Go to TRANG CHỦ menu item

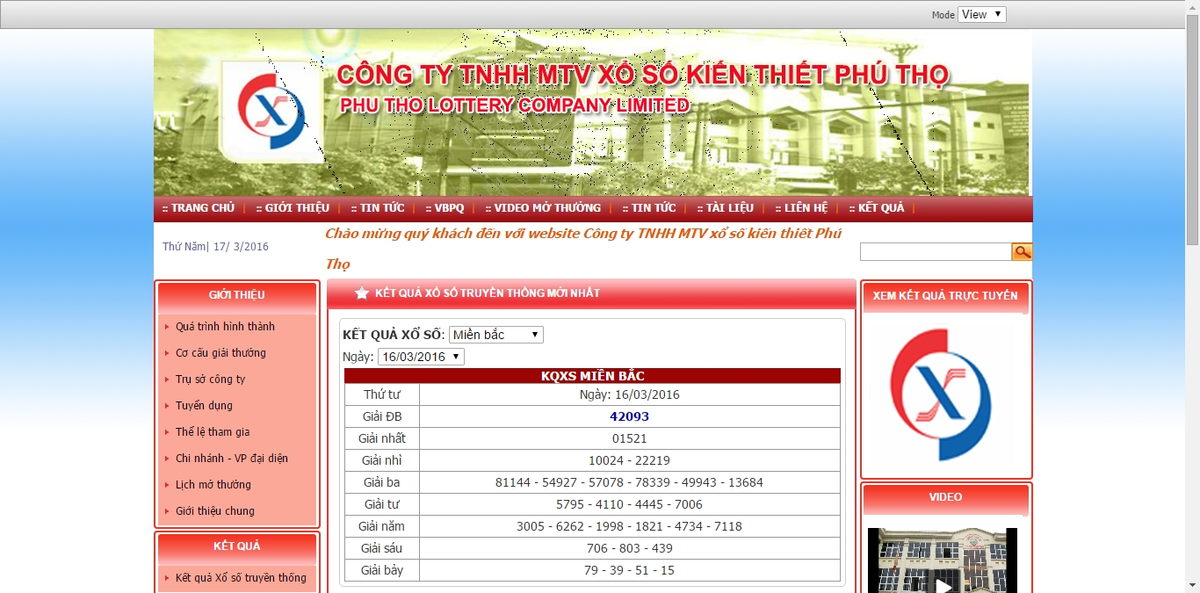point(198,208)
